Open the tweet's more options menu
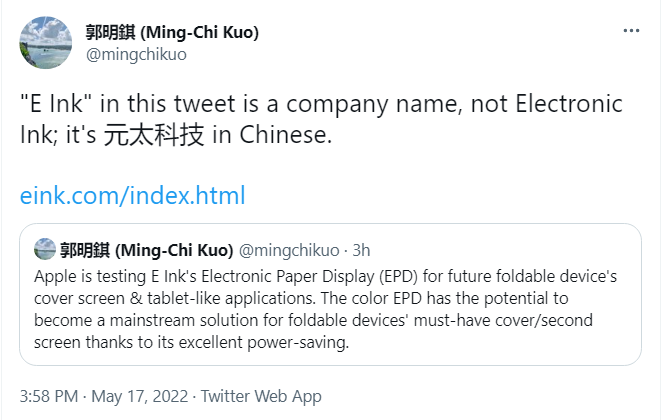 631,31
